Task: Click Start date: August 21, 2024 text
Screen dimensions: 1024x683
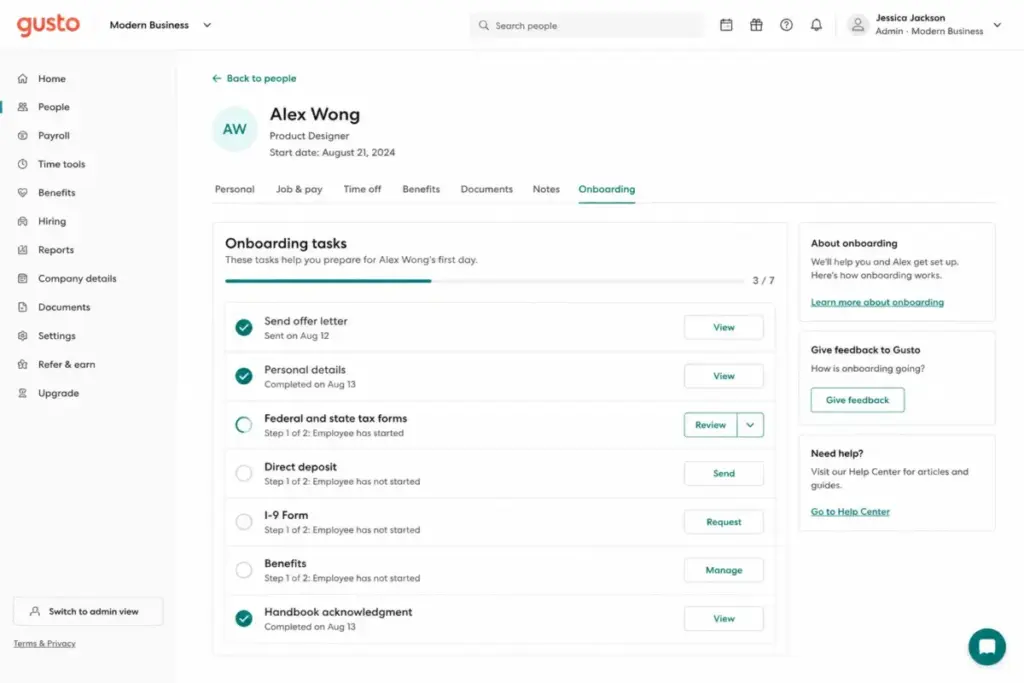Action: [332, 152]
